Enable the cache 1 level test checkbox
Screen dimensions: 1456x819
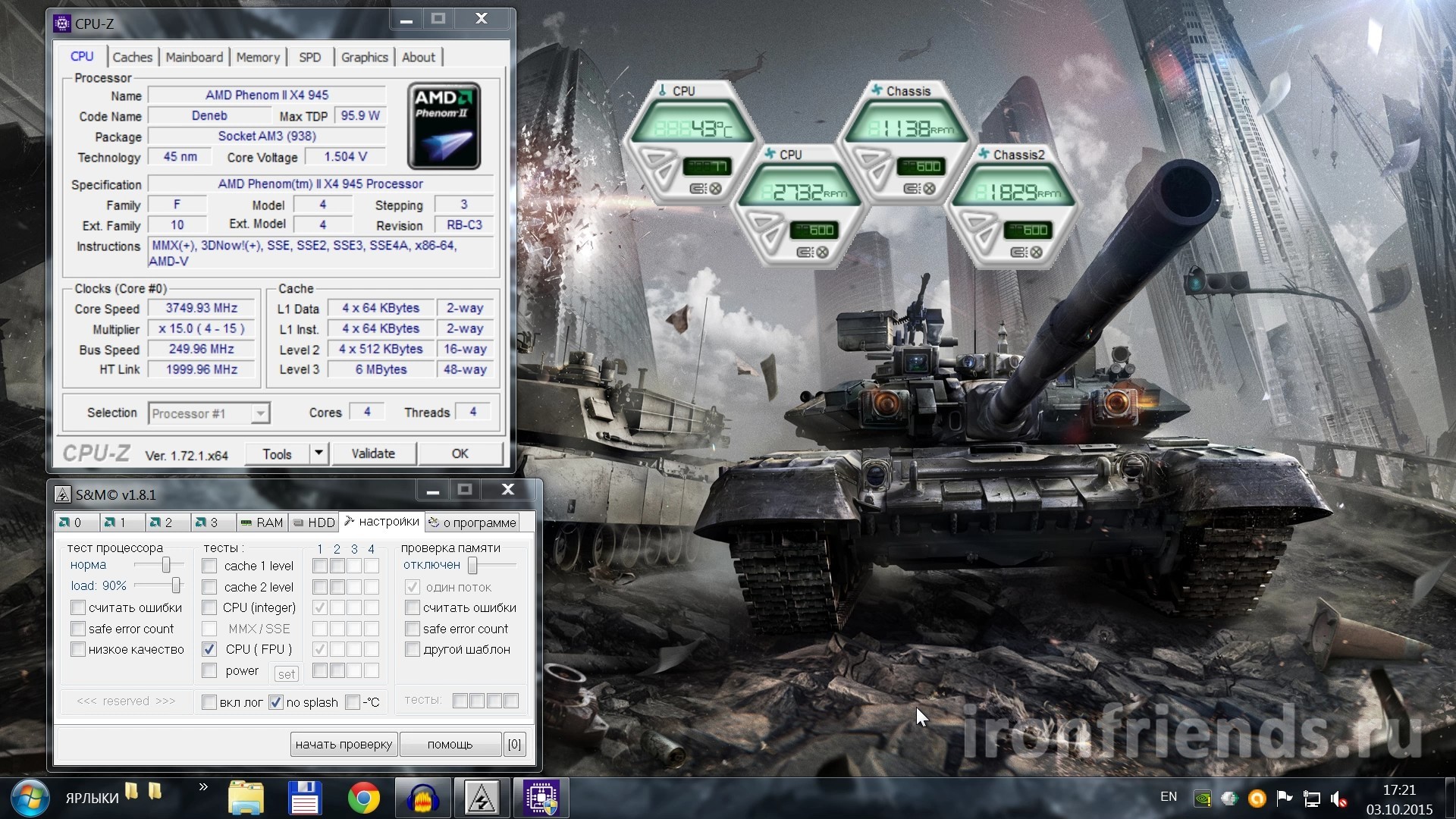210,566
